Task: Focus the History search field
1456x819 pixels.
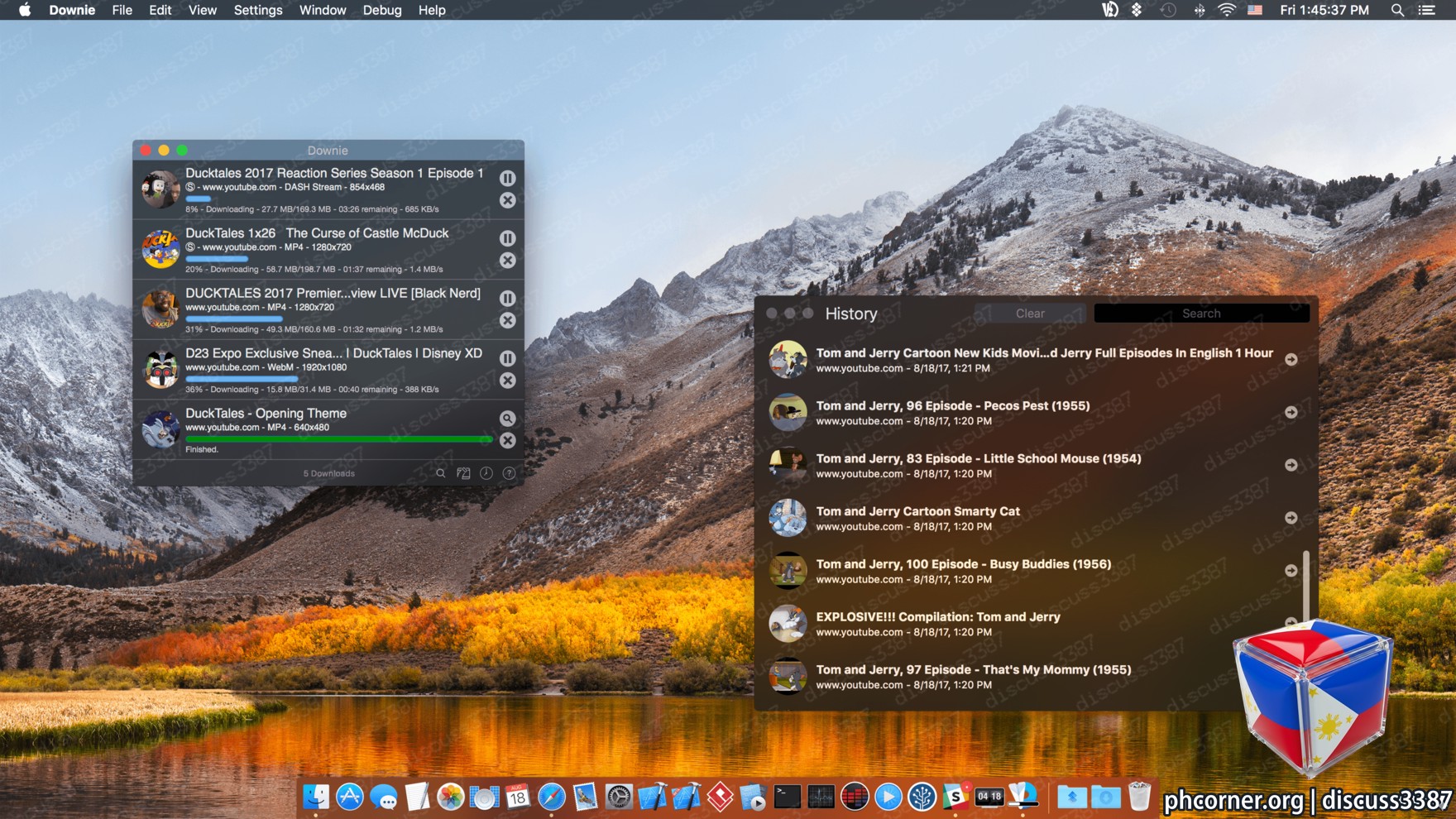Action: click(1201, 314)
